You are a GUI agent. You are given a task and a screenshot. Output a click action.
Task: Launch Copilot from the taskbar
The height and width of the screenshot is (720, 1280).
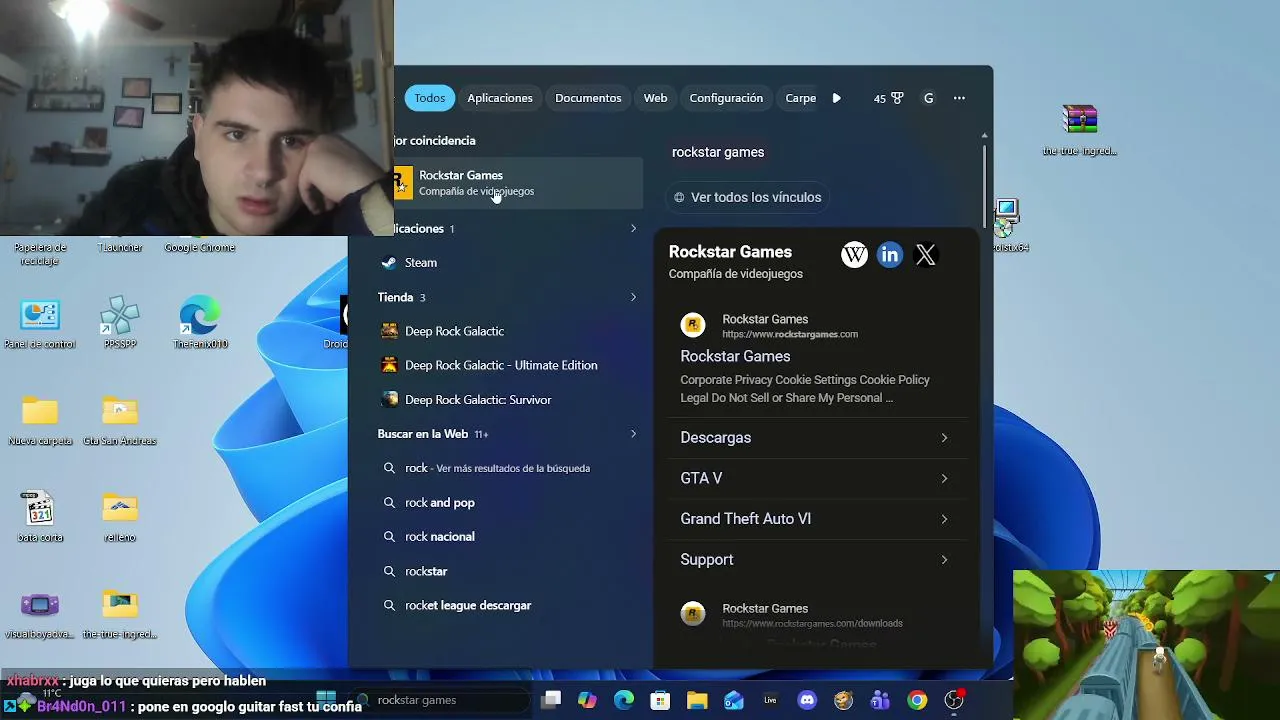pyautogui.click(x=588, y=700)
